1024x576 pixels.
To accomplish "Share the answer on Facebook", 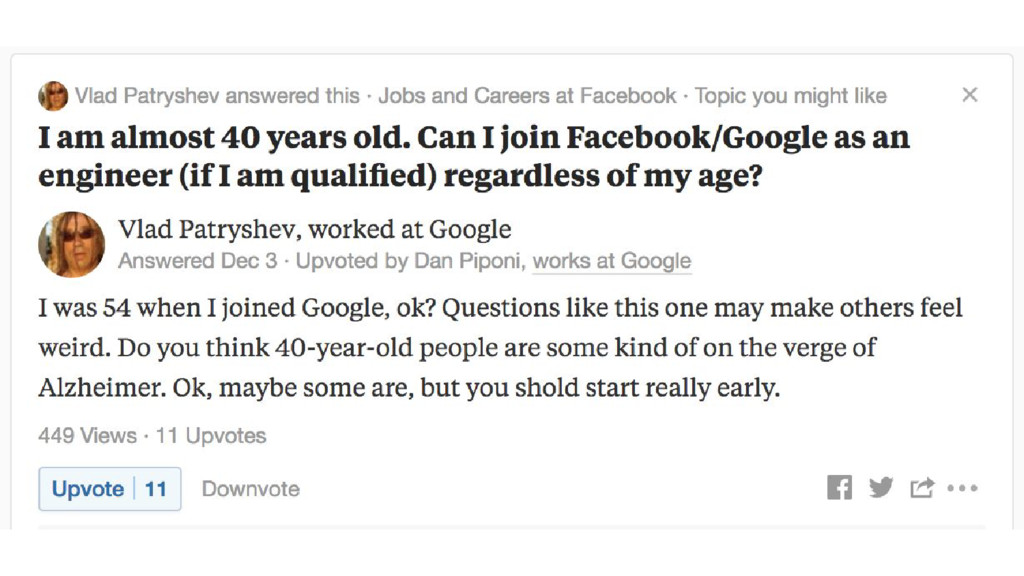I will click(x=839, y=488).
